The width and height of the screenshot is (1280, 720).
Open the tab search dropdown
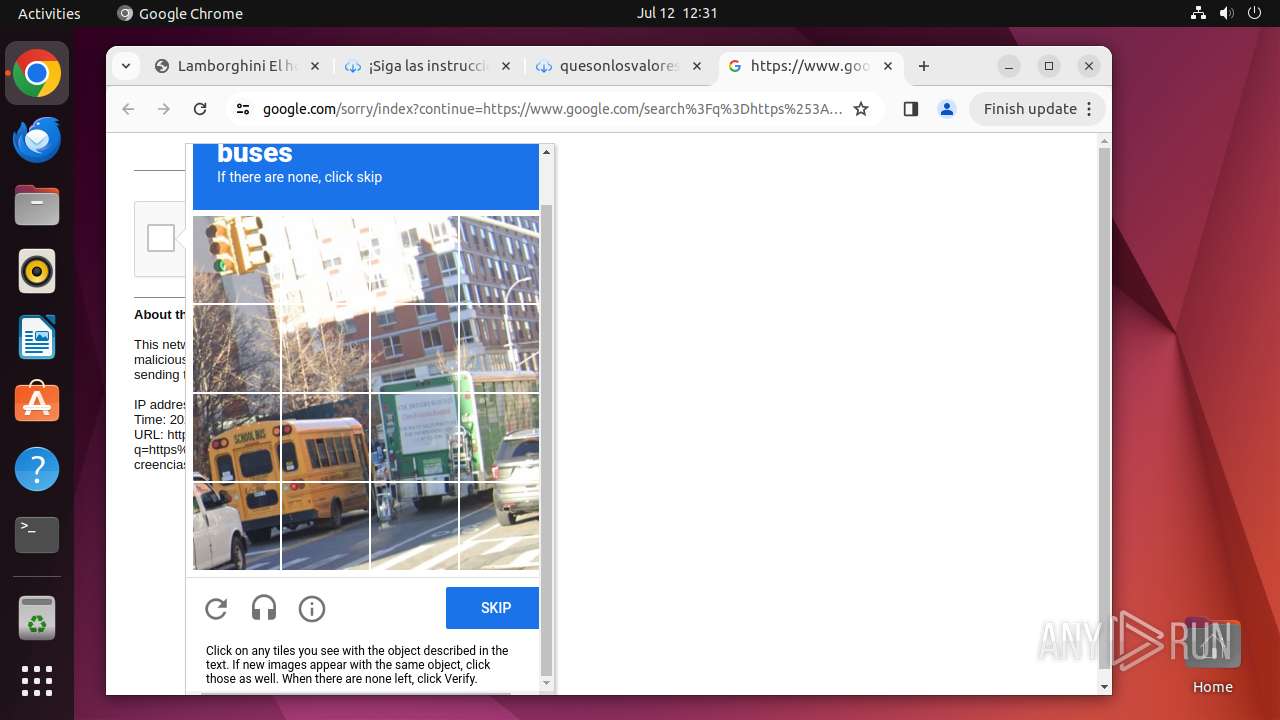(125, 66)
